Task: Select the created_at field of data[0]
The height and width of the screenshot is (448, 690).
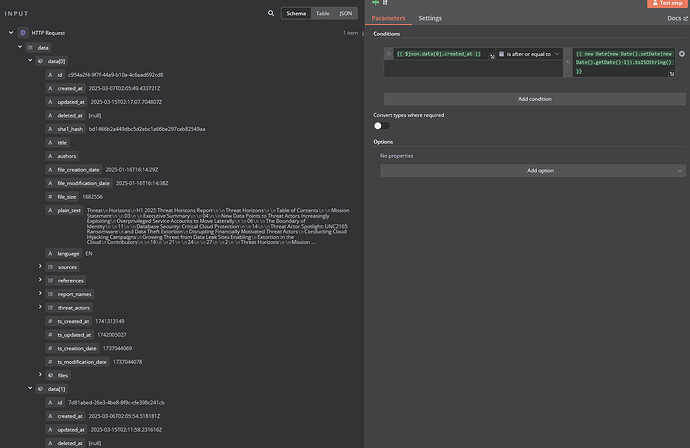Action: (x=66, y=88)
